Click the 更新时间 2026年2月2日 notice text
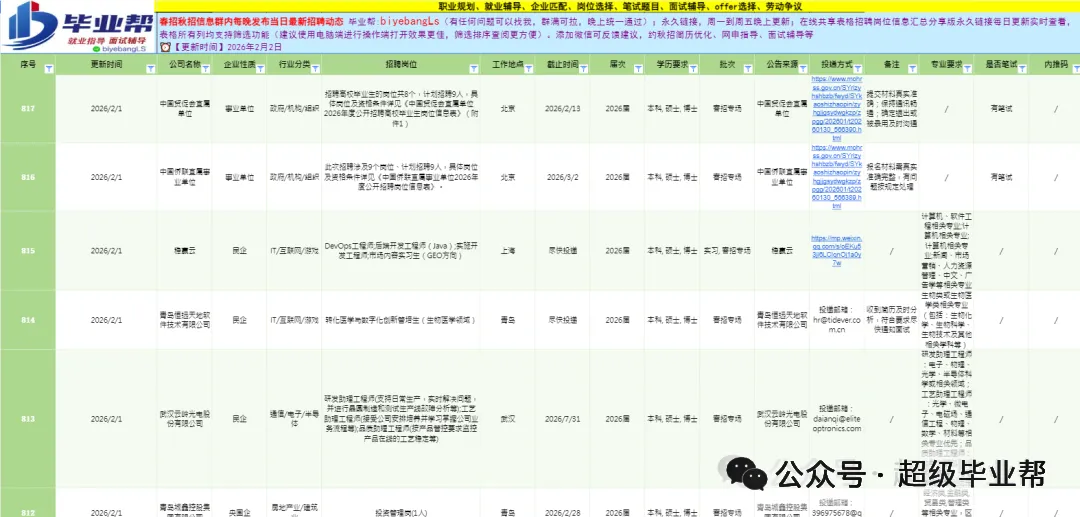 pos(227,47)
